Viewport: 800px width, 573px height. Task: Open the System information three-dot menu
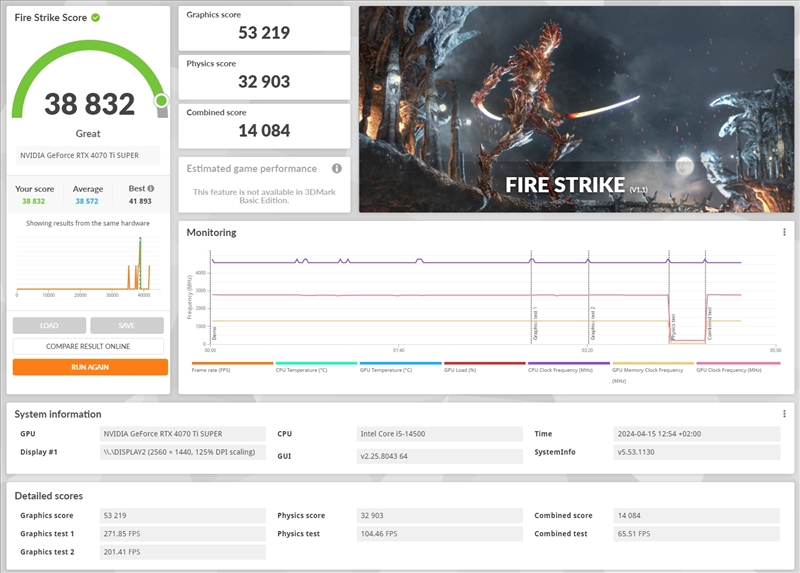784,414
